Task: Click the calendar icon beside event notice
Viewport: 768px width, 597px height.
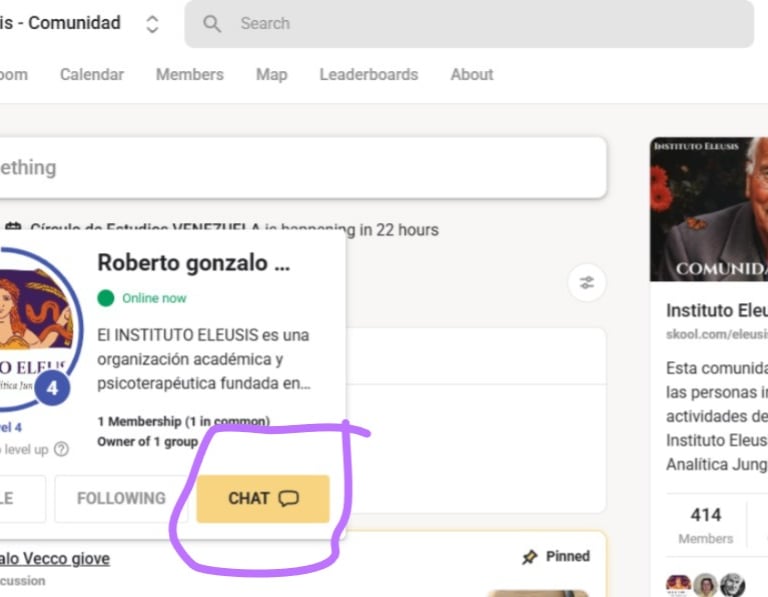Action: [13, 229]
